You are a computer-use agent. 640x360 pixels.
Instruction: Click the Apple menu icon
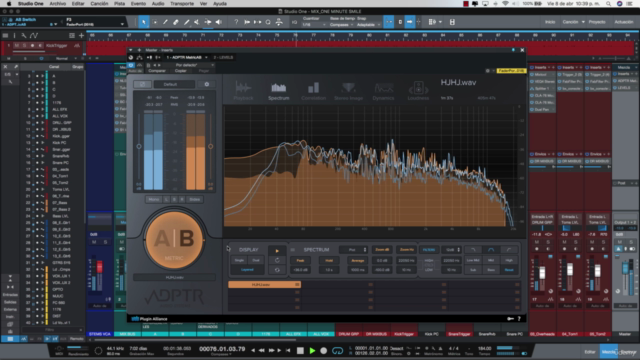pos(9,4)
